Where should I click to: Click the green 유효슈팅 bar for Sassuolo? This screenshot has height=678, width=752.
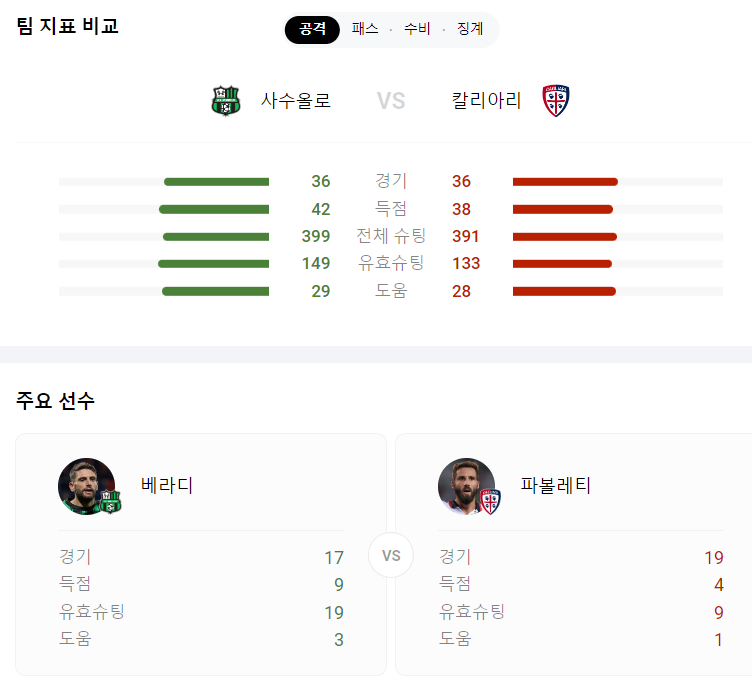pos(213,264)
